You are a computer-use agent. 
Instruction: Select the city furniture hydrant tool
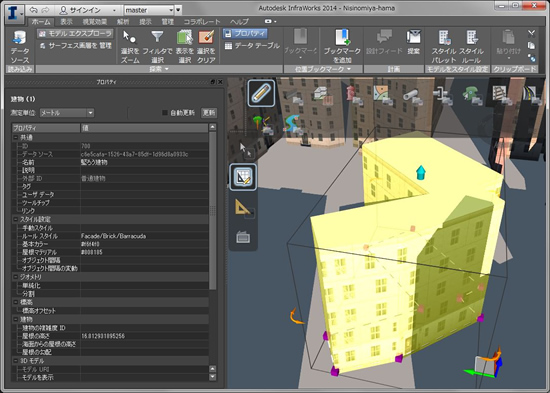[354, 95]
